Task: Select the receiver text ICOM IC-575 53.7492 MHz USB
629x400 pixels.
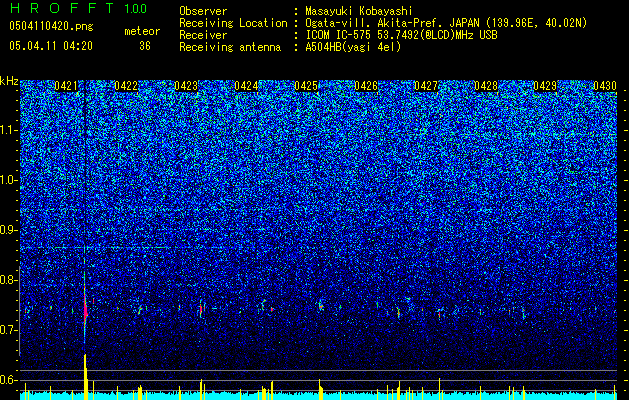Action: click(x=401, y=35)
